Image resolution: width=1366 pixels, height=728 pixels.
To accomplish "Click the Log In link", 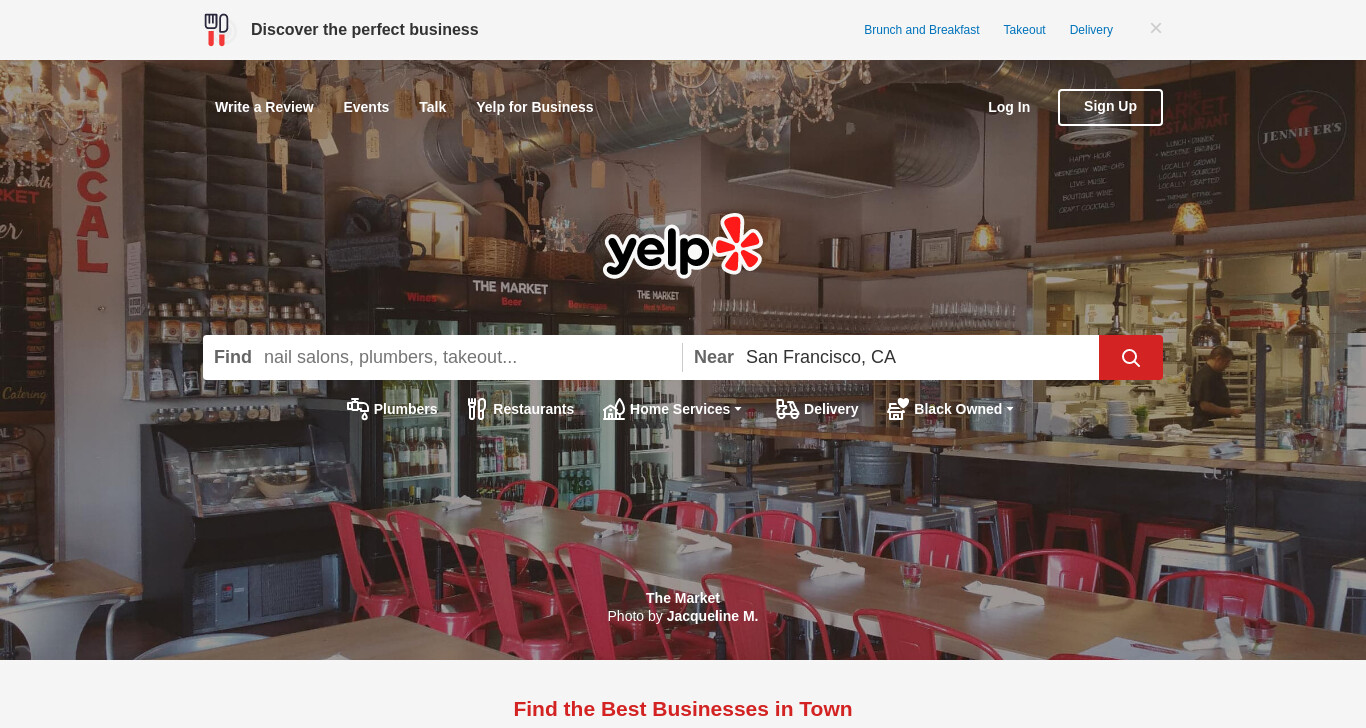I will 1009,107.
